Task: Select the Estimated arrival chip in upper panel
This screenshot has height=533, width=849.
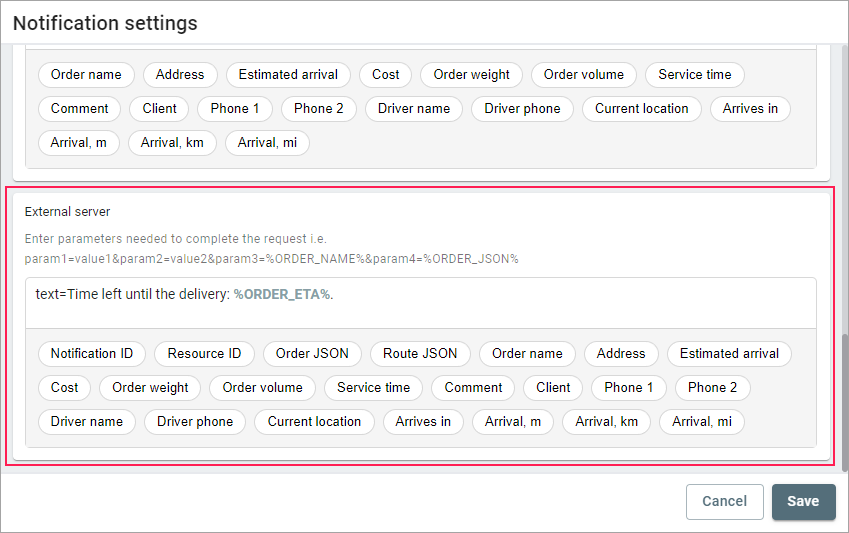Action: coord(288,75)
